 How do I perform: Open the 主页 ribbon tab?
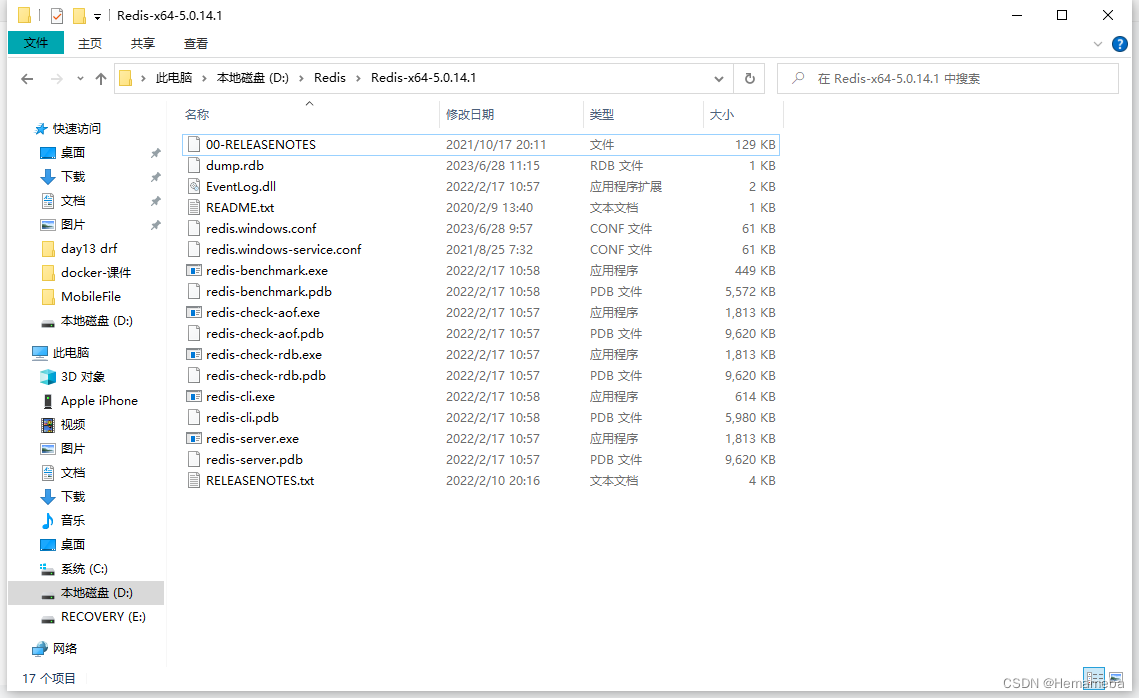pos(90,44)
